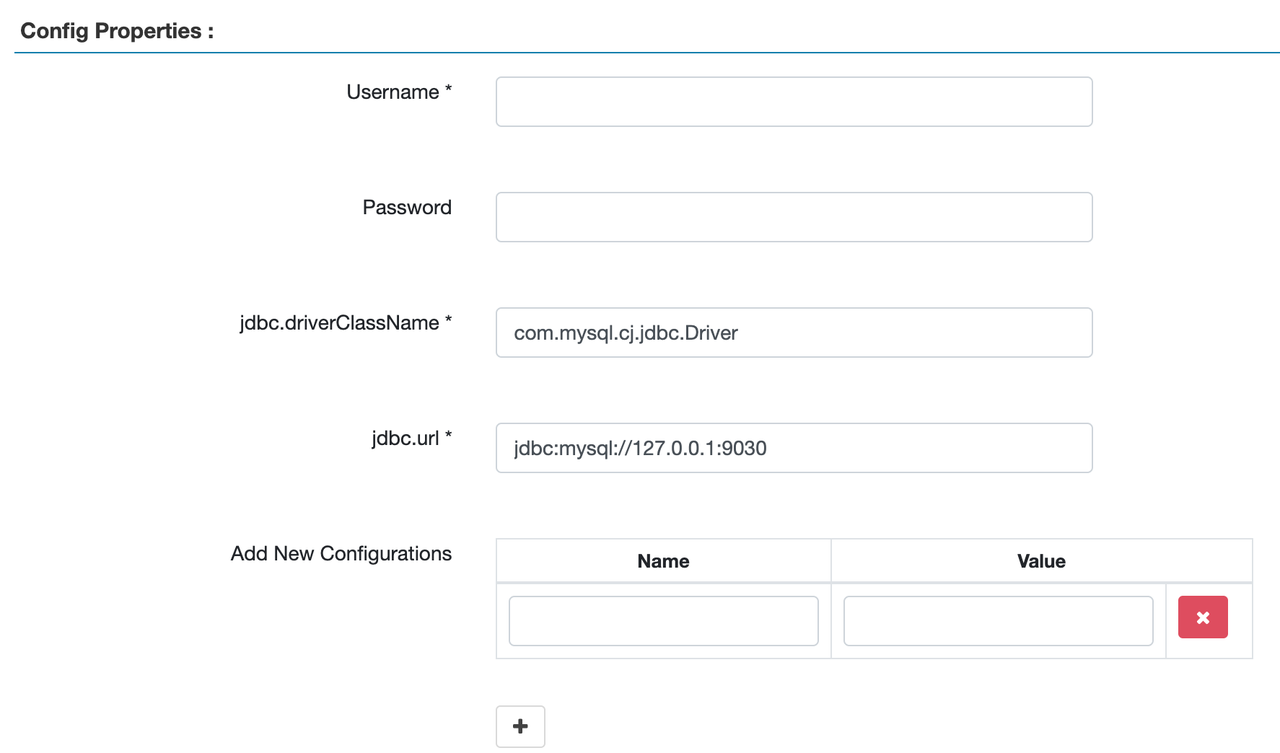
Task: Click the required asterisk beside jdbc.driverClassName
Action: coord(448,322)
